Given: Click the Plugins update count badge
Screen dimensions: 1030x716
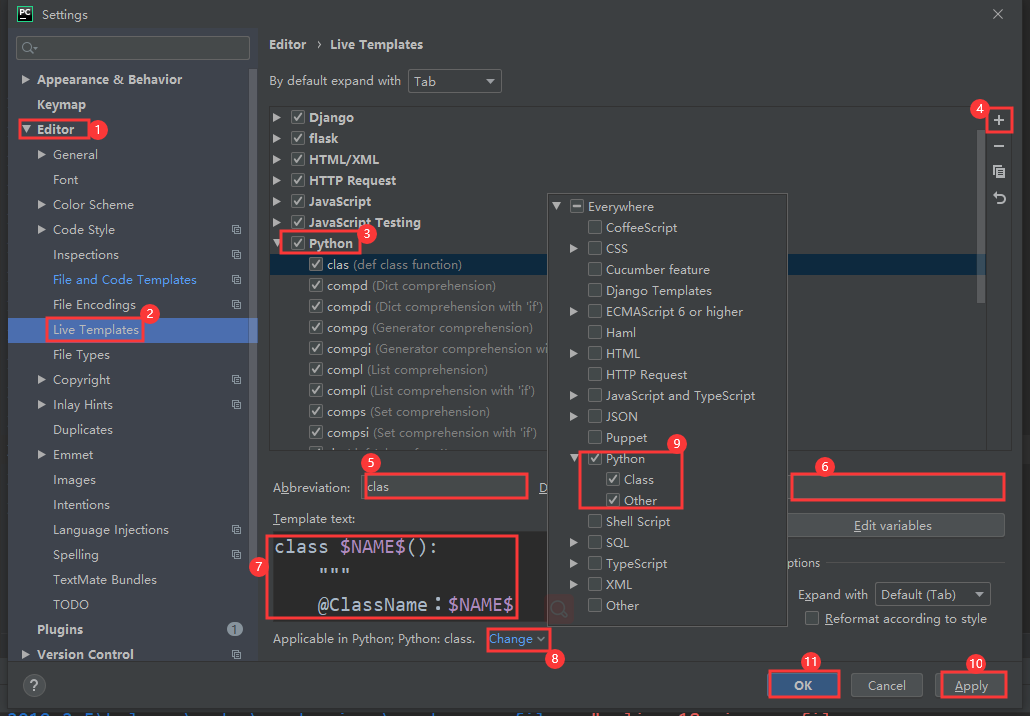Looking at the screenshot, I should 235,629.
